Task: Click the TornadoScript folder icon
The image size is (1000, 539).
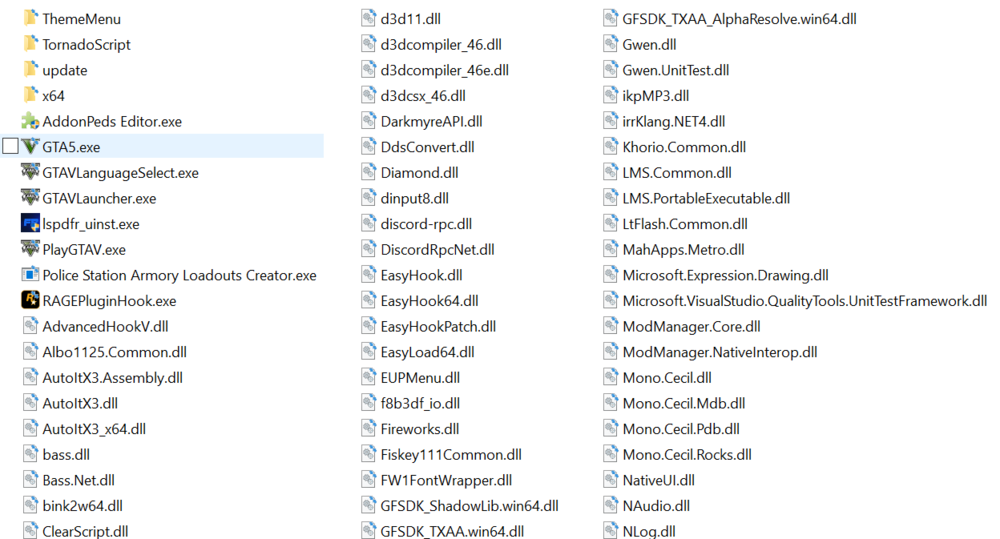Action: point(30,43)
